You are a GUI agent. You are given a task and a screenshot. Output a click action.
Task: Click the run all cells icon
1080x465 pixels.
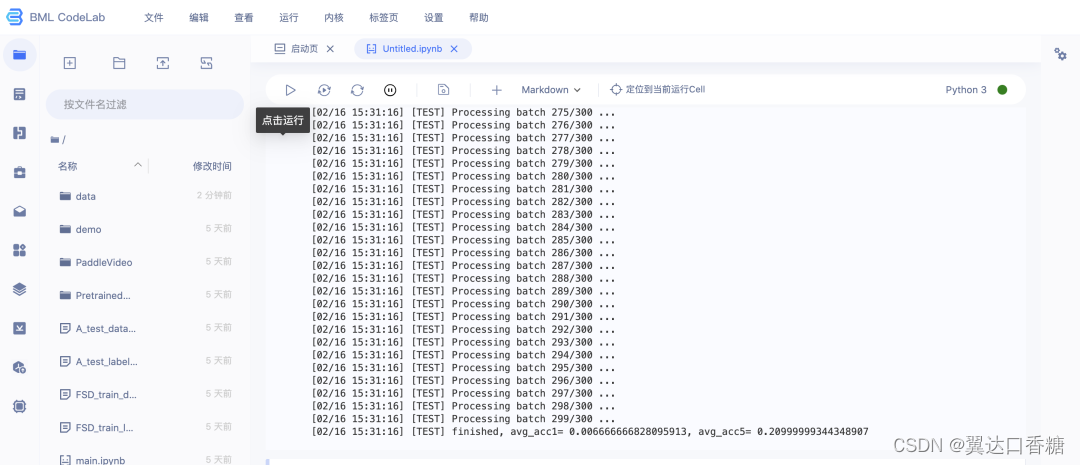click(324, 90)
